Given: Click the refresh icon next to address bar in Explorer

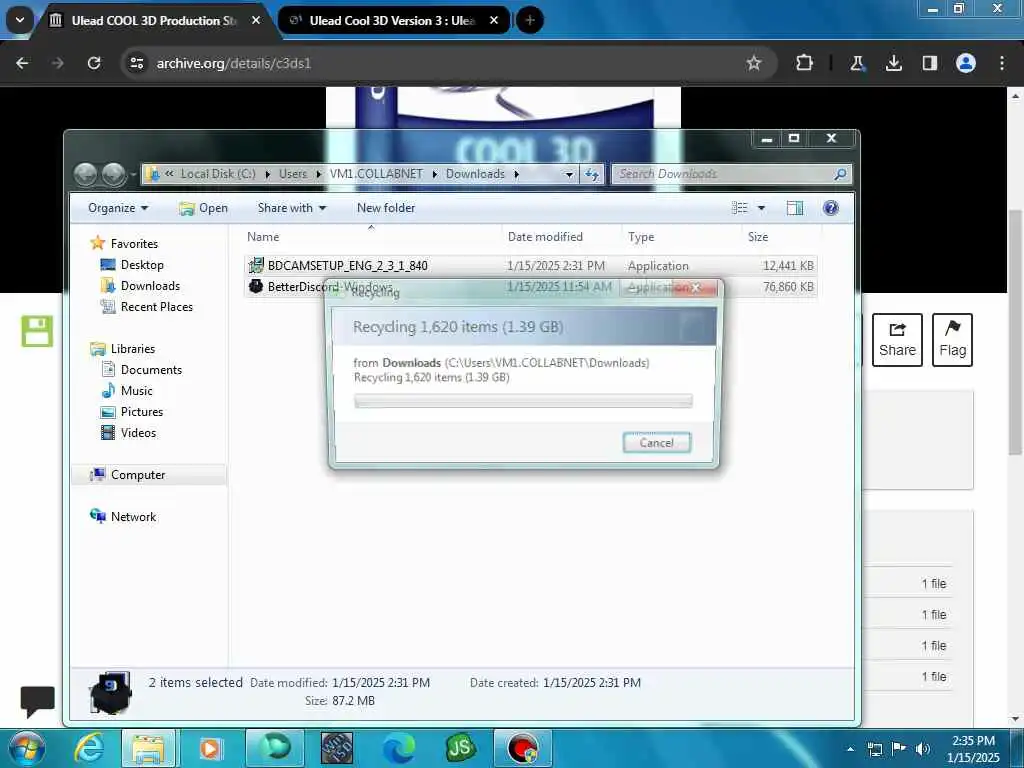Looking at the screenshot, I should click(592, 174).
